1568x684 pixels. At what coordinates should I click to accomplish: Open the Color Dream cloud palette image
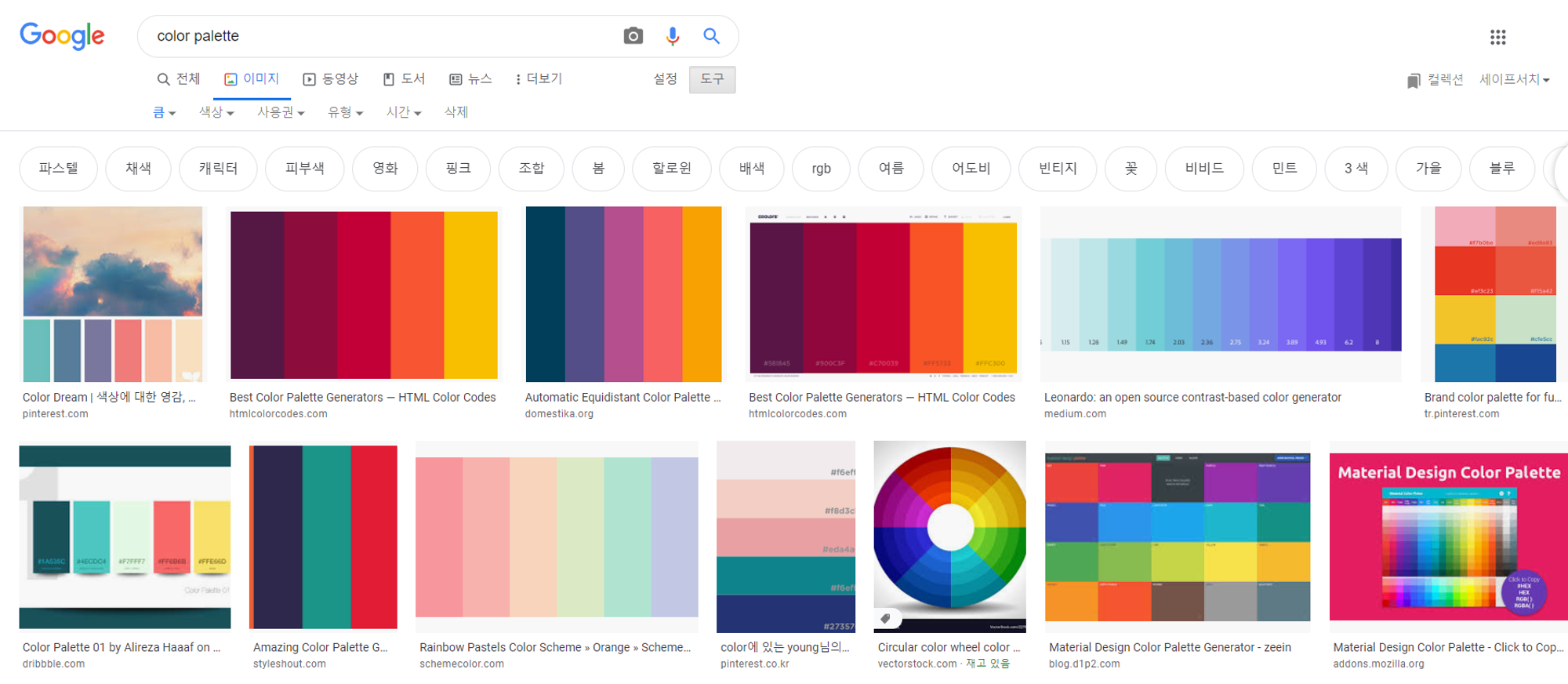pos(113,294)
